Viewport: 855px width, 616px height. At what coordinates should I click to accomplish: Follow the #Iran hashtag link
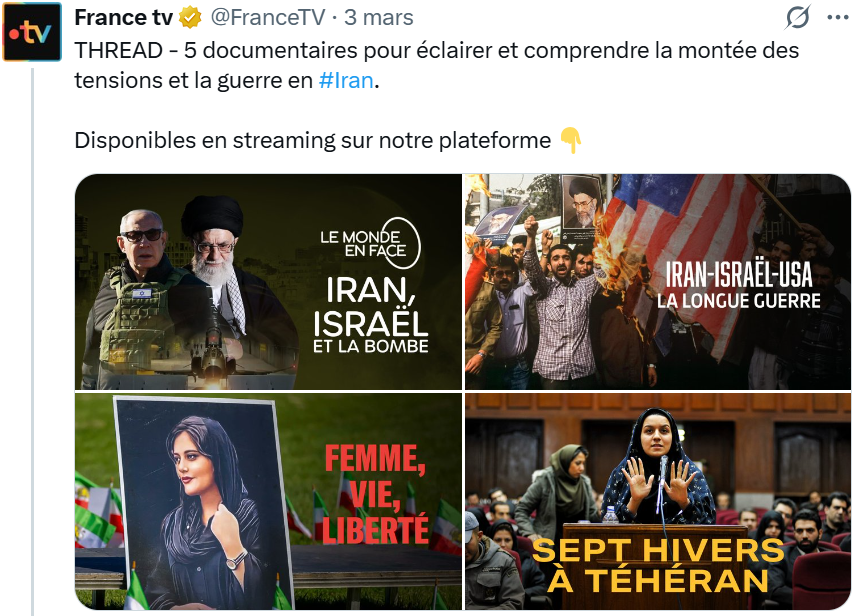(346, 81)
